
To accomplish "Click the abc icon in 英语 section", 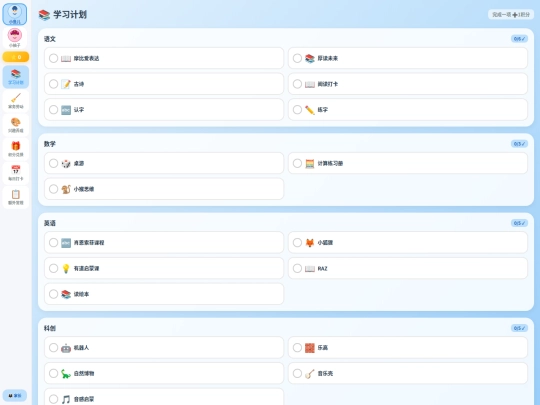I will pos(66,242).
